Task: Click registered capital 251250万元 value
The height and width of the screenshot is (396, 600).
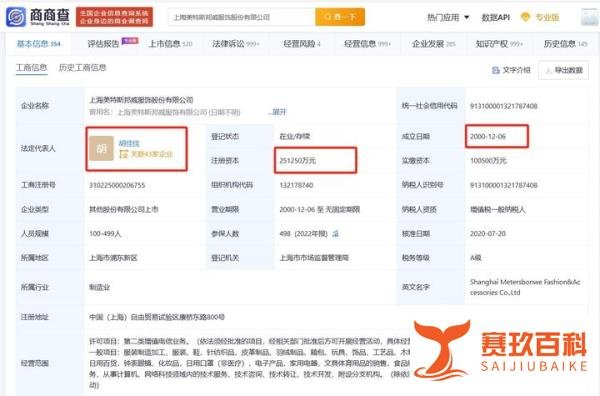Action: (298, 161)
